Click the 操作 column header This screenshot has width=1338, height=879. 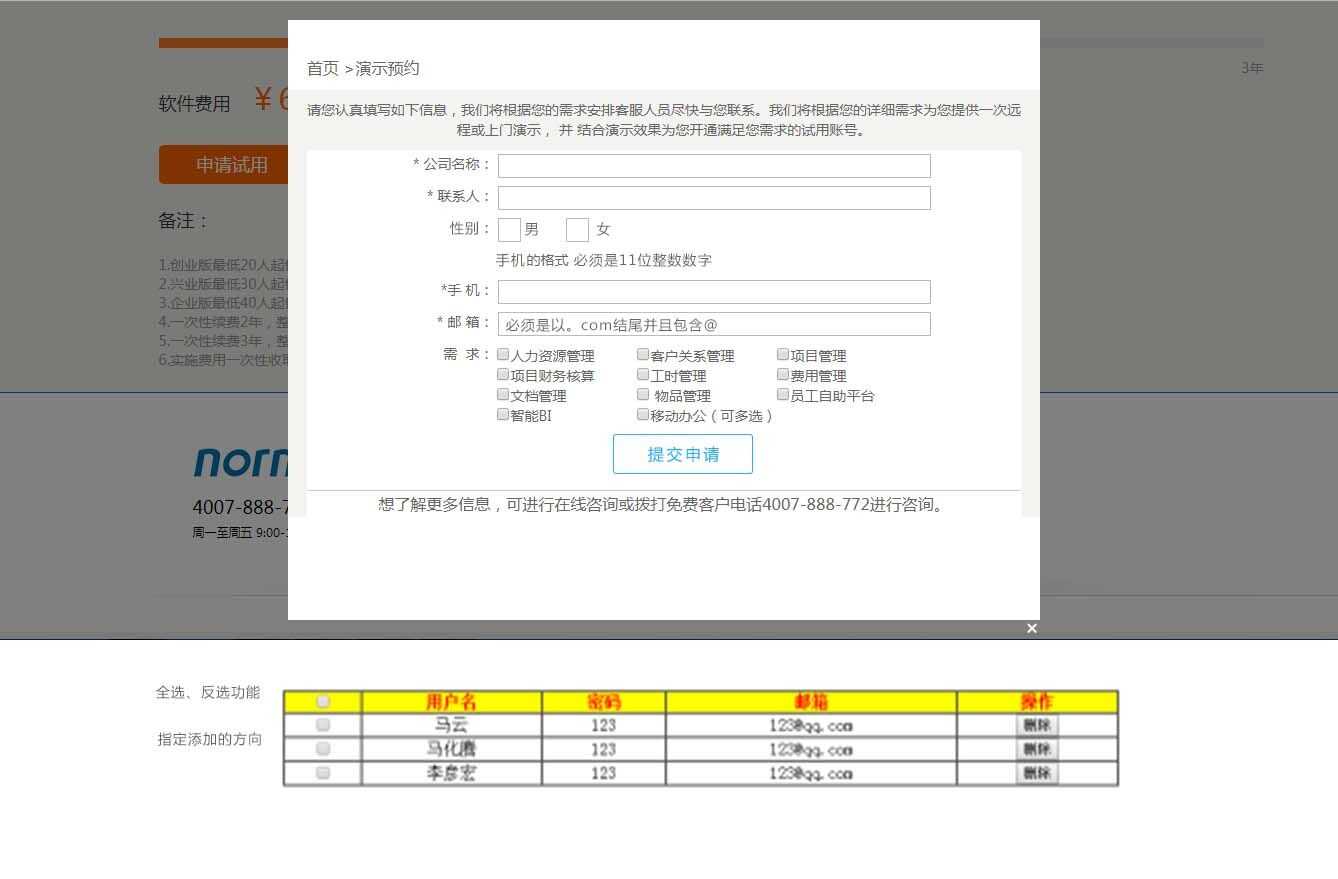point(1037,702)
